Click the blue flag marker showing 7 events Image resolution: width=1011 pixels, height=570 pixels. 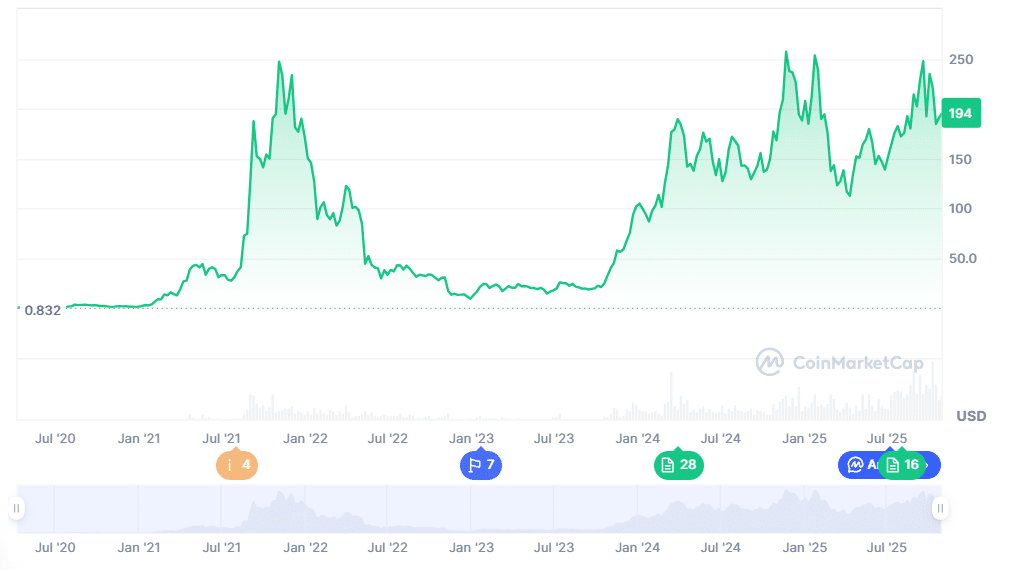point(481,465)
